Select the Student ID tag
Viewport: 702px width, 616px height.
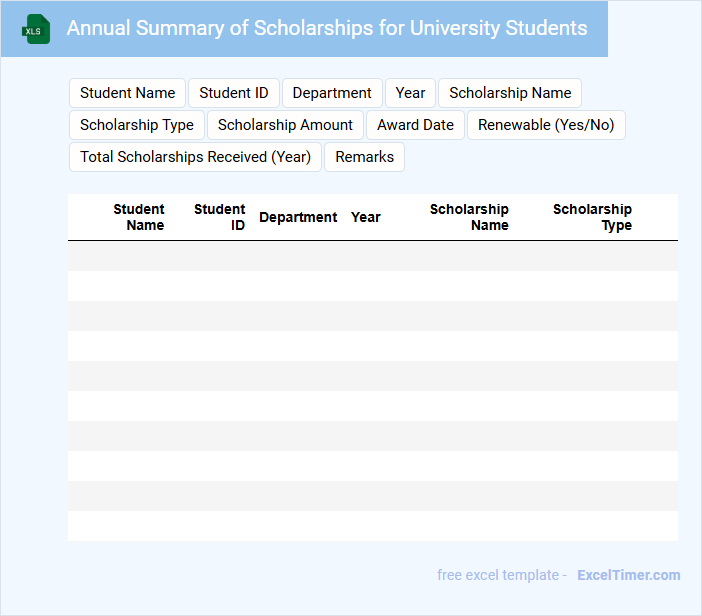[x=234, y=93]
